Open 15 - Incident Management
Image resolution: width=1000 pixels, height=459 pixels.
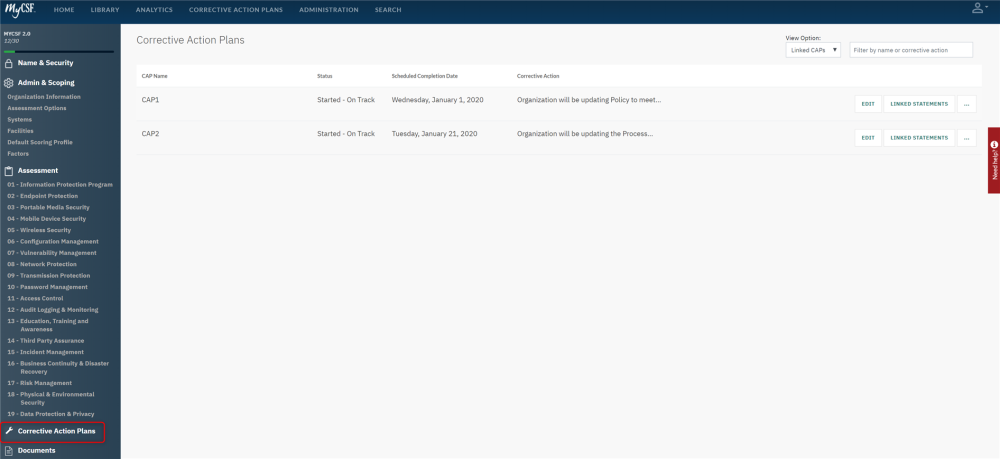tap(45, 353)
